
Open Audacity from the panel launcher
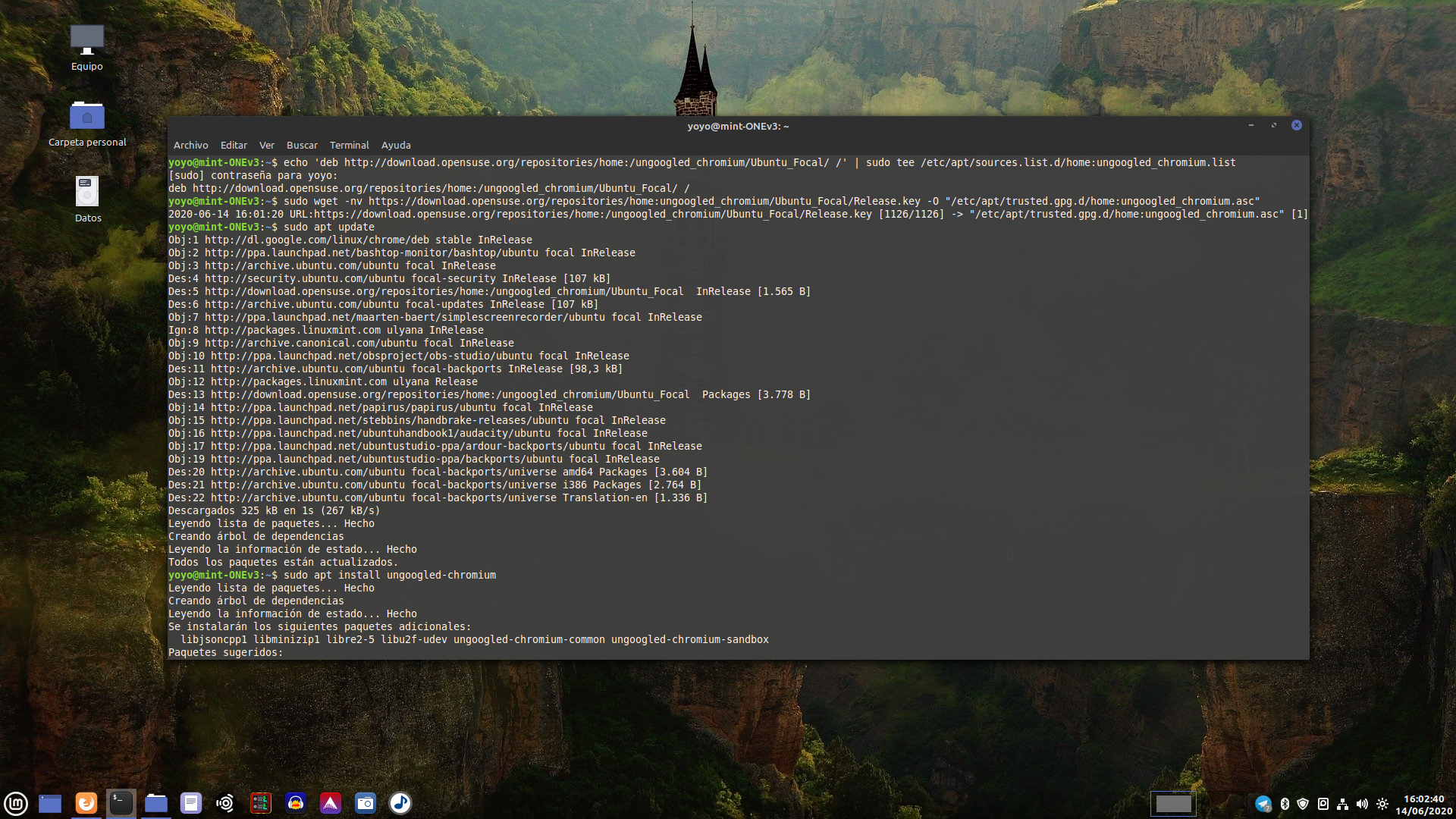[296, 803]
